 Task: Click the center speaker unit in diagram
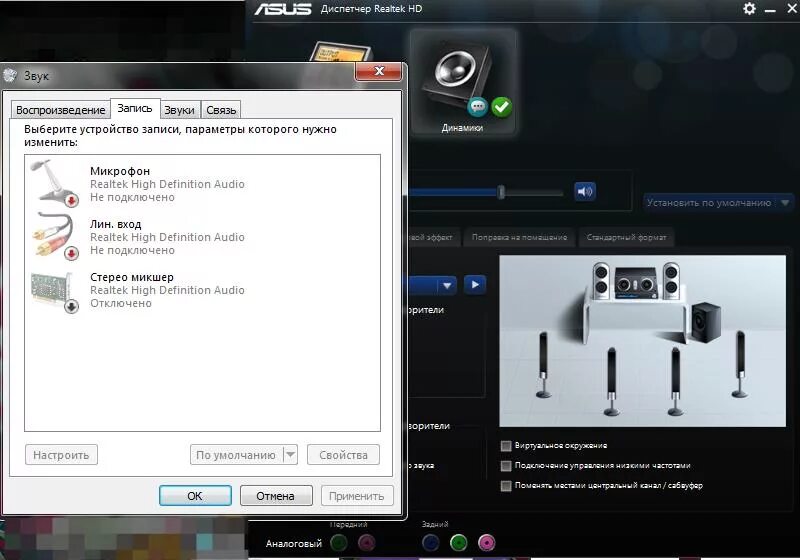(x=636, y=283)
